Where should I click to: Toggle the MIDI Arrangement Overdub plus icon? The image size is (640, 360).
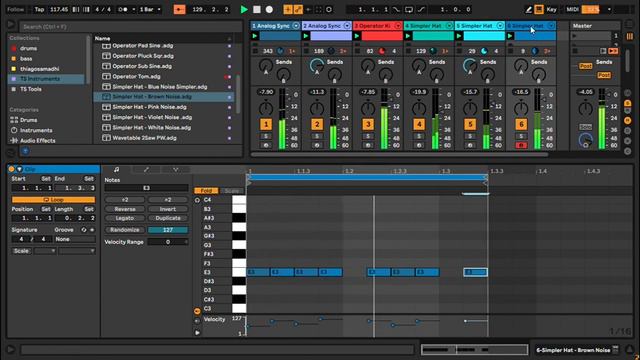pos(288,9)
